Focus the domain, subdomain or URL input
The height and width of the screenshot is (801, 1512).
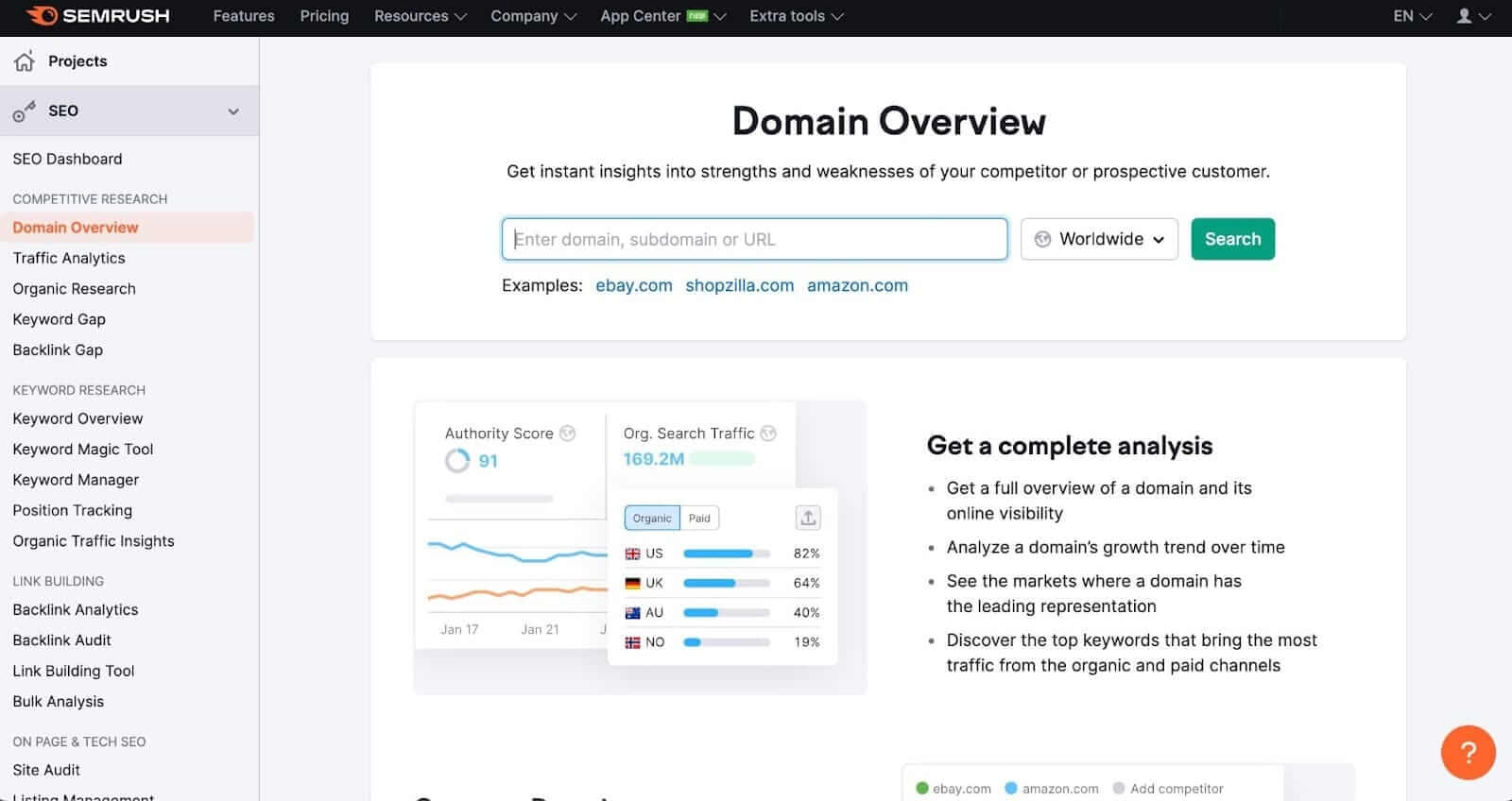tap(754, 239)
